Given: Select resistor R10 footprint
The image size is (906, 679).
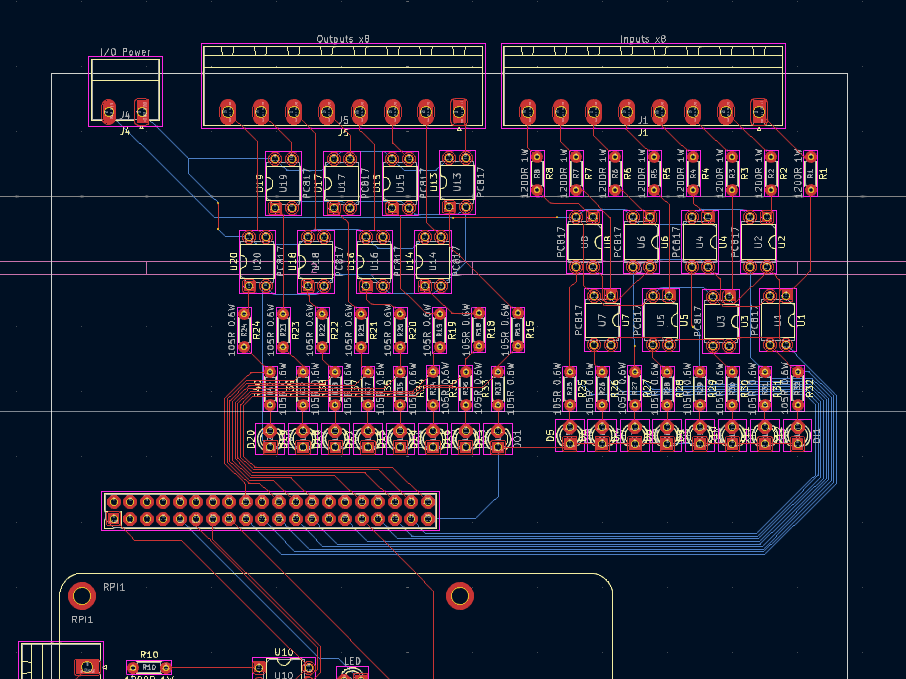Looking at the screenshot, I should click(x=149, y=667).
